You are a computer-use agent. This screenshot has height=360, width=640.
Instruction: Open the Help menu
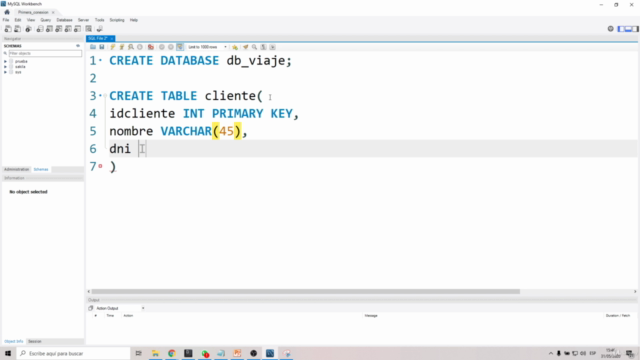point(134,20)
